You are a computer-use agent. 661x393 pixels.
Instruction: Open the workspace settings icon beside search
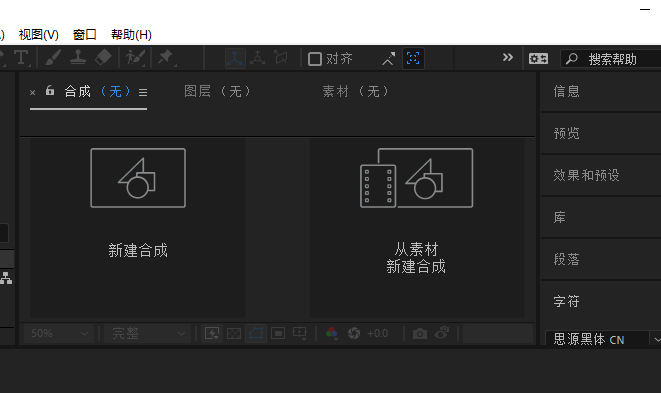point(538,59)
